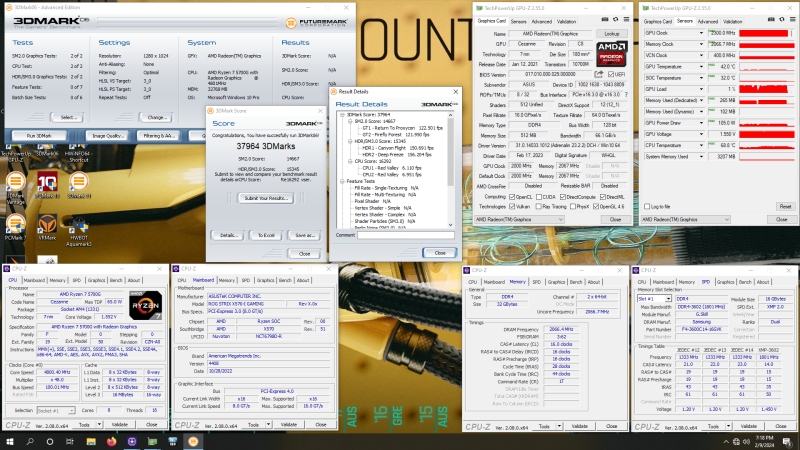Open PCMark 7 desktop shortcut

[15, 228]
